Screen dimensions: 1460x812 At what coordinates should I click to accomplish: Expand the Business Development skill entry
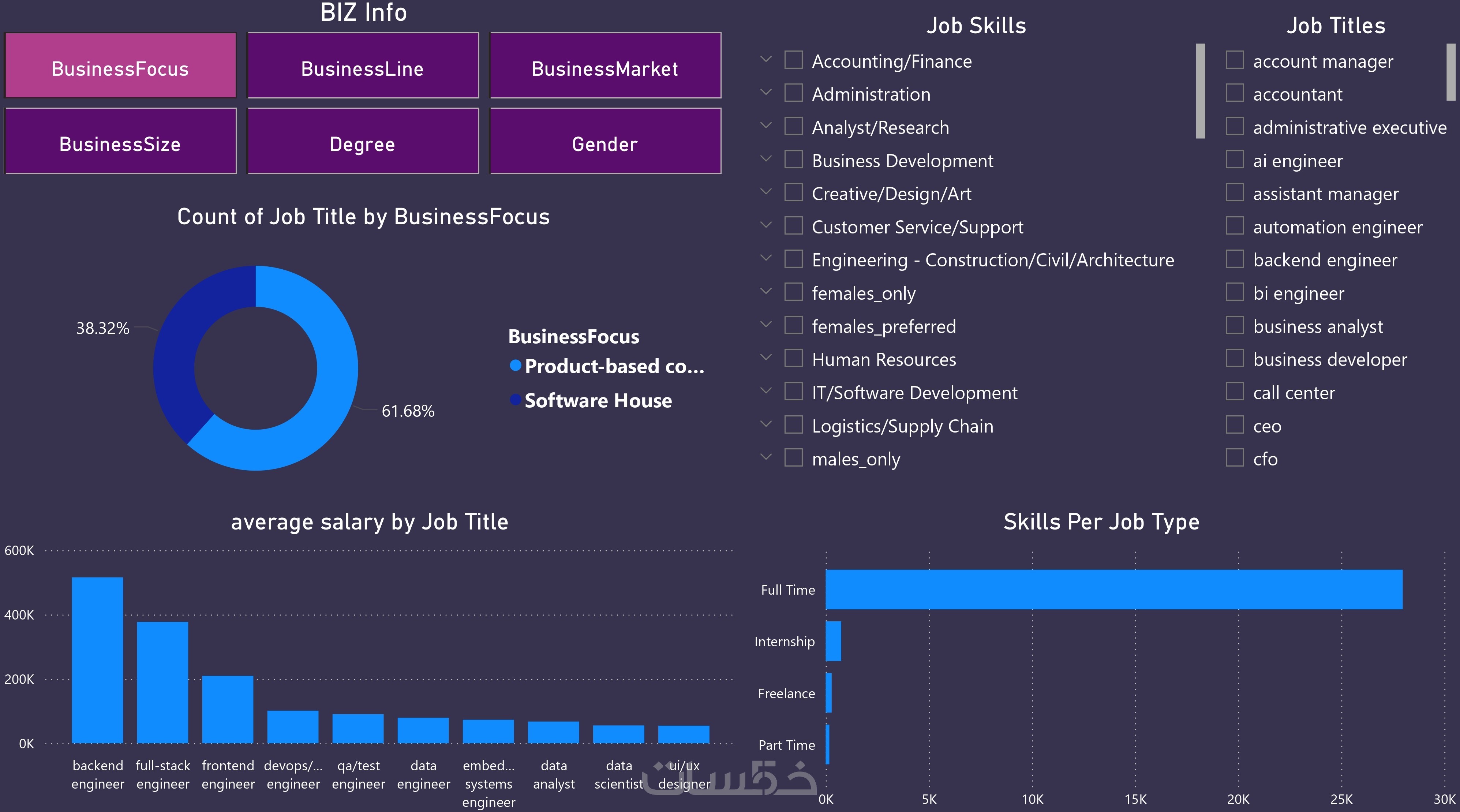766,159
